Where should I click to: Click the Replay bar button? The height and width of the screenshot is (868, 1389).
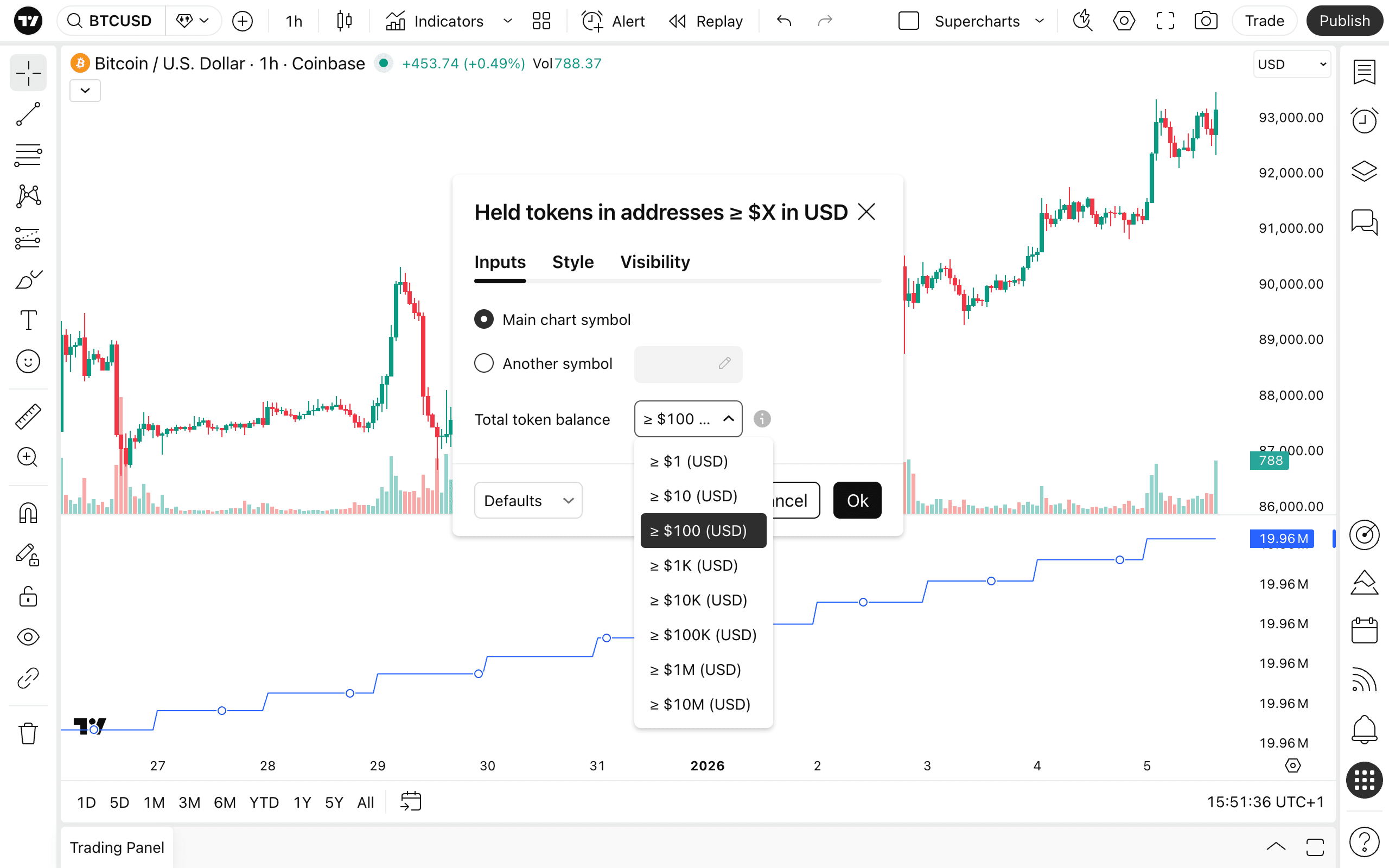coord(705,21)
